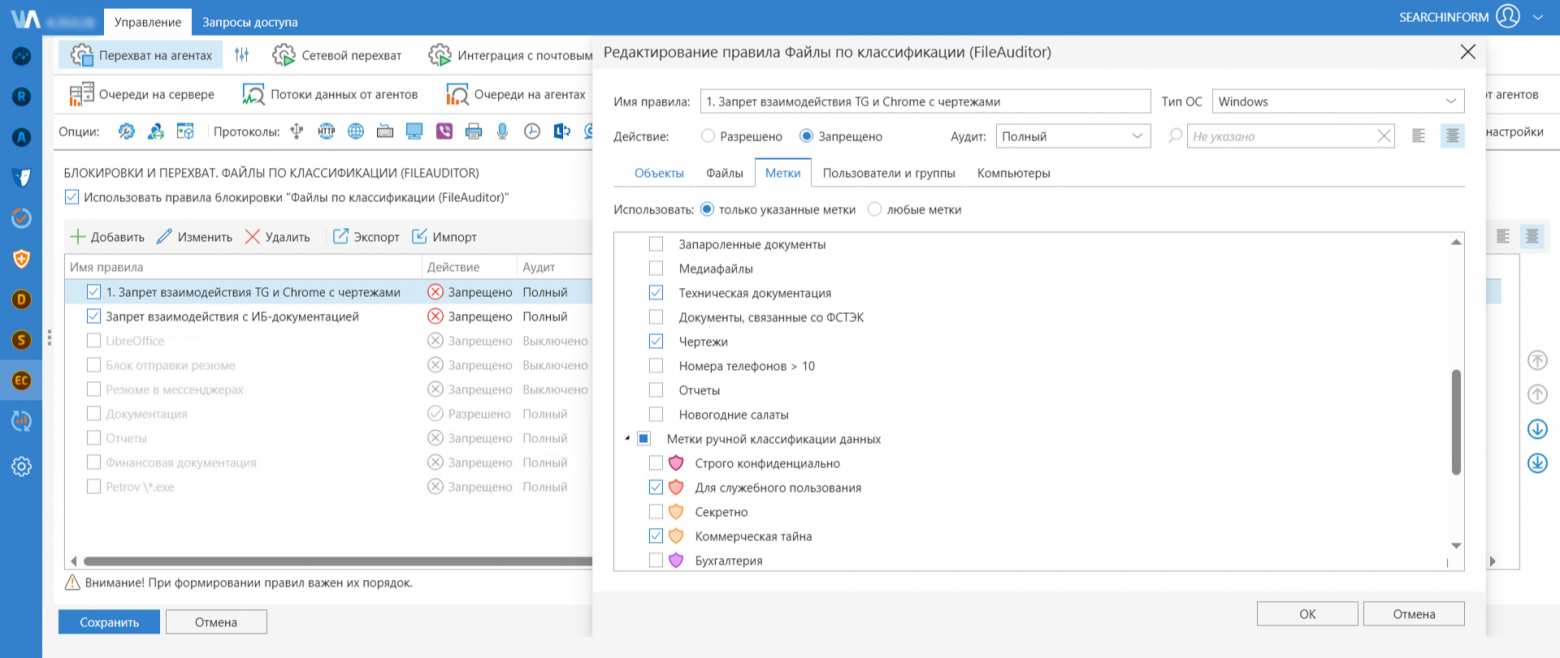
Task: Collapse the 'Метки ручной классификации данных' group
Action: pyautogui.click(x=627, y=439)
